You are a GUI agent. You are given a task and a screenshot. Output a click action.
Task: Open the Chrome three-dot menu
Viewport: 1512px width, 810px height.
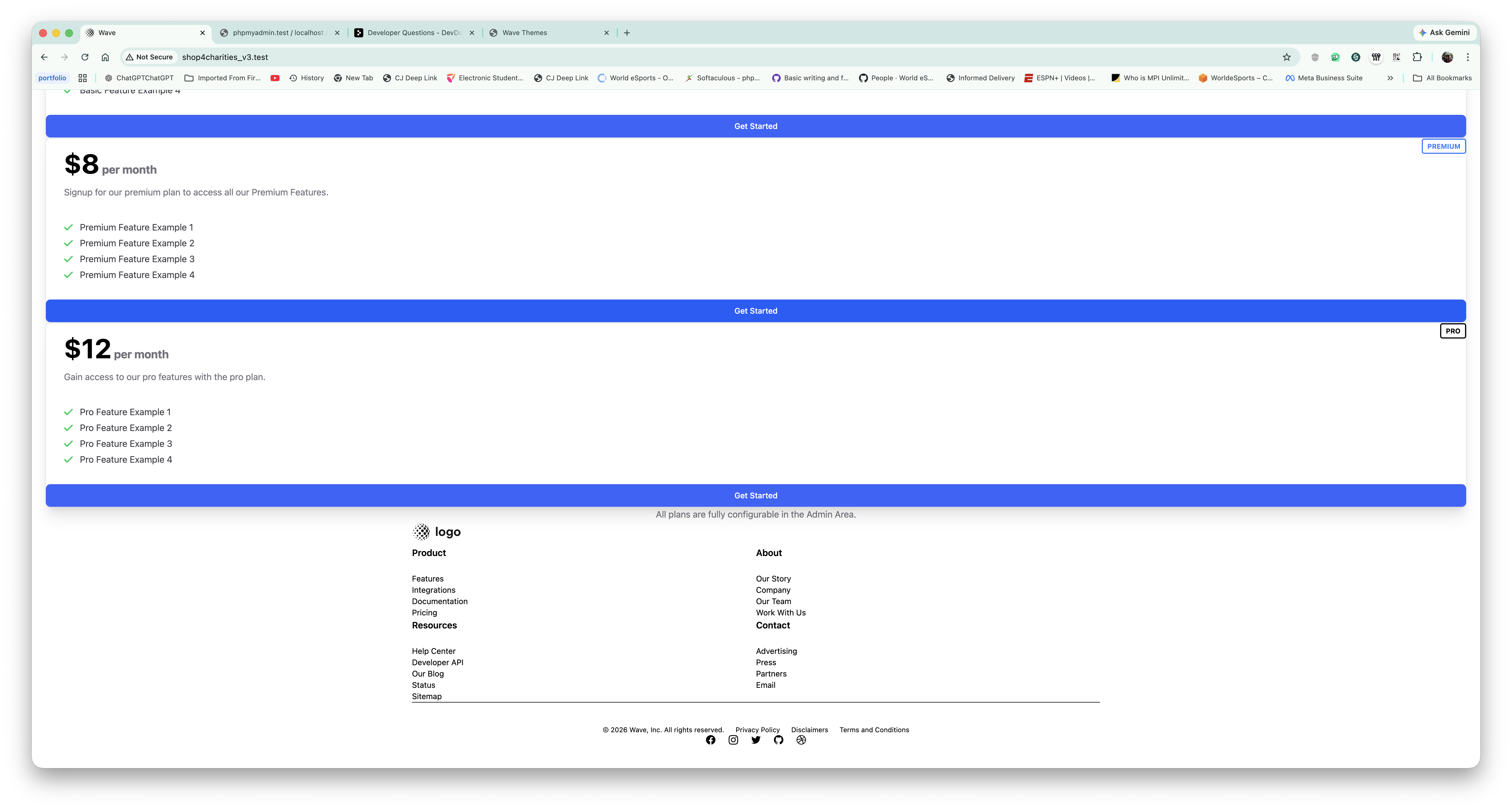pos(1467,57)
